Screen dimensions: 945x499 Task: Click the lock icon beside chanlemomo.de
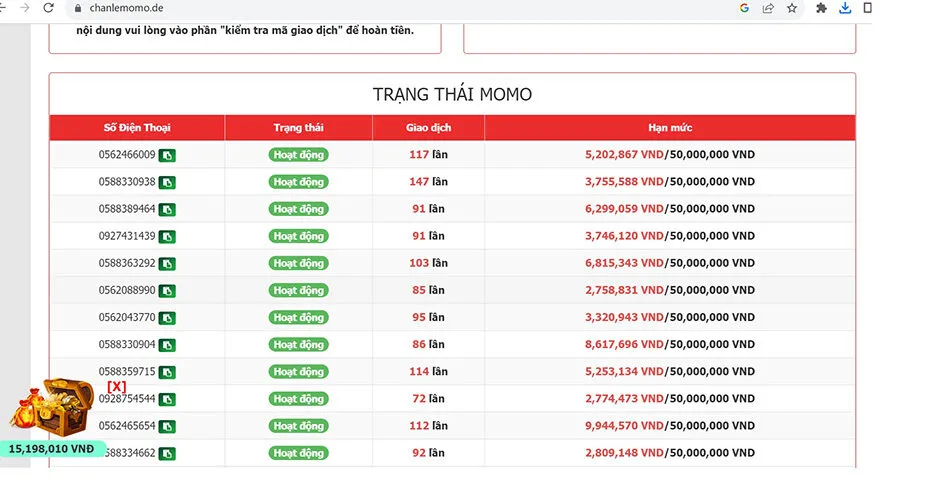[77, 8]
